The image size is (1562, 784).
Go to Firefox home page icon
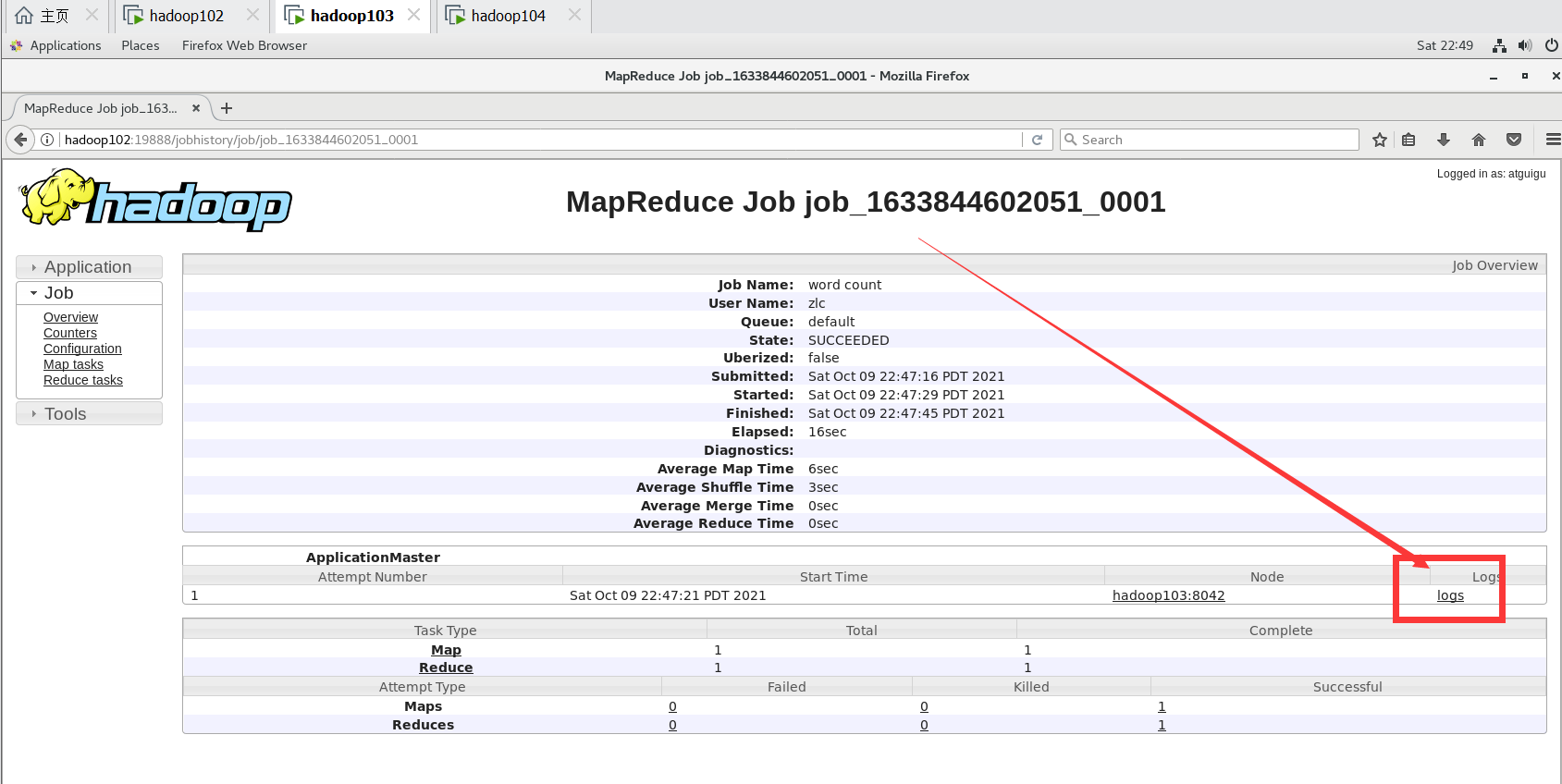1479,140
